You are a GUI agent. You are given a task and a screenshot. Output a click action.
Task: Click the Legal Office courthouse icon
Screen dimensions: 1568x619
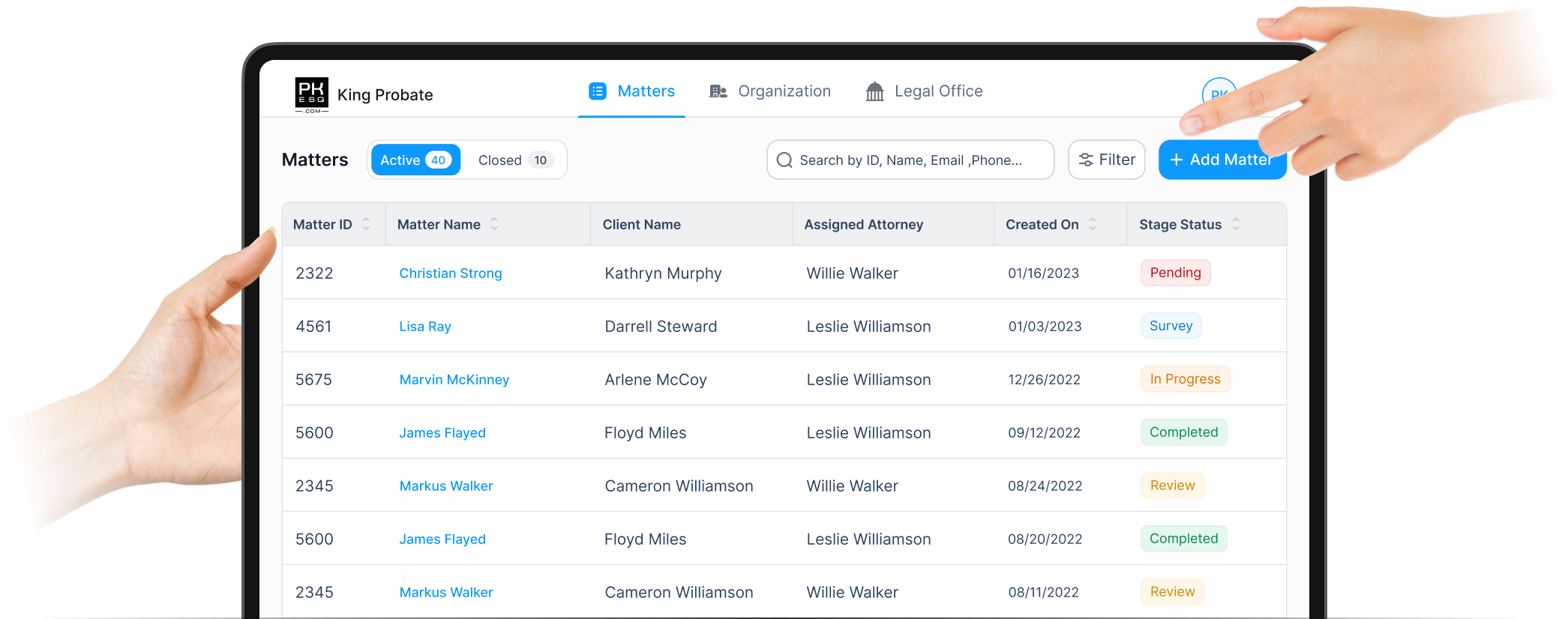click(x=874, y=91)
